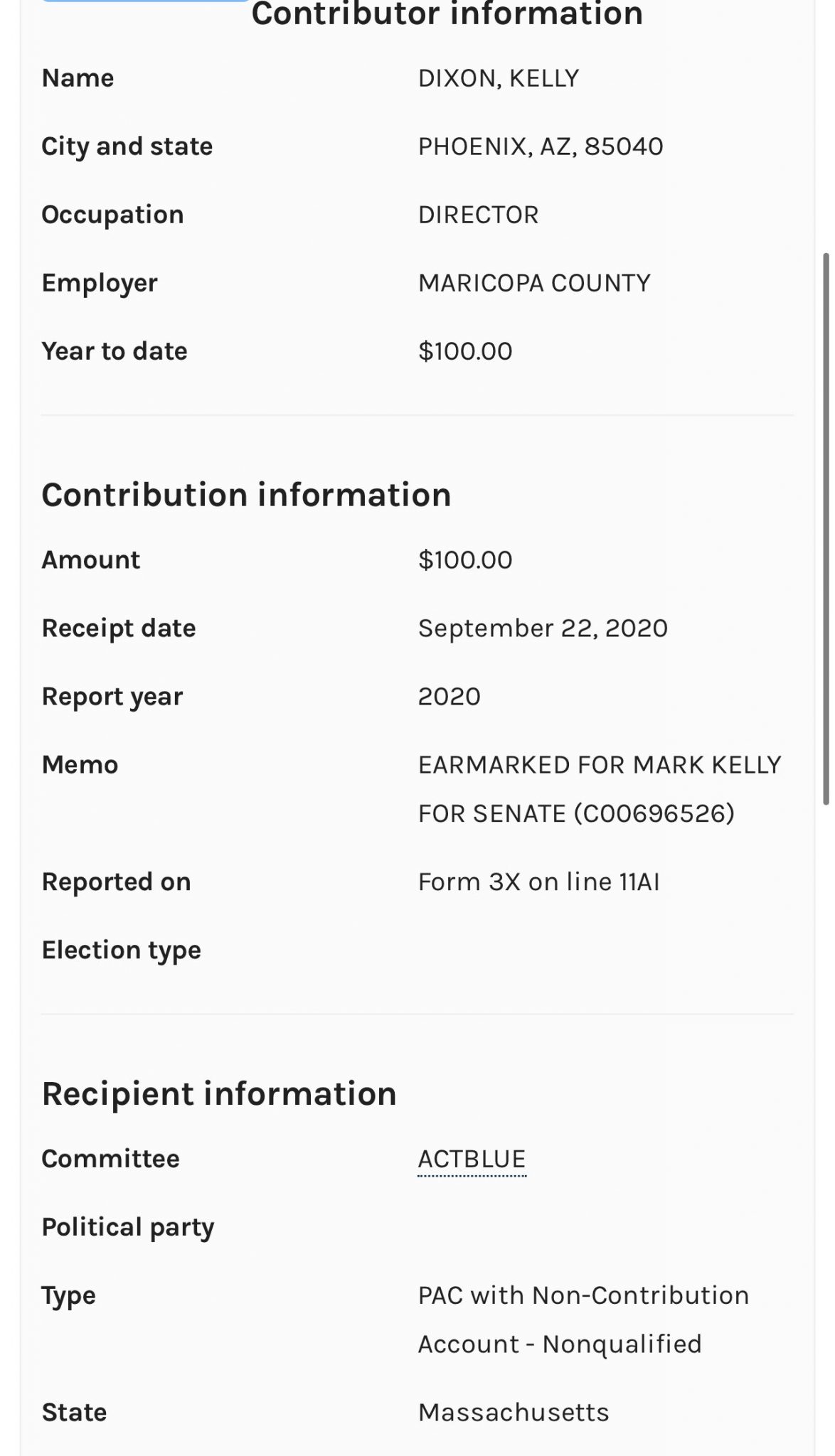The width and height of the screenshot is (835, 1456).
Task: Click the Massachusetts state value
Action: point(514,1413)
